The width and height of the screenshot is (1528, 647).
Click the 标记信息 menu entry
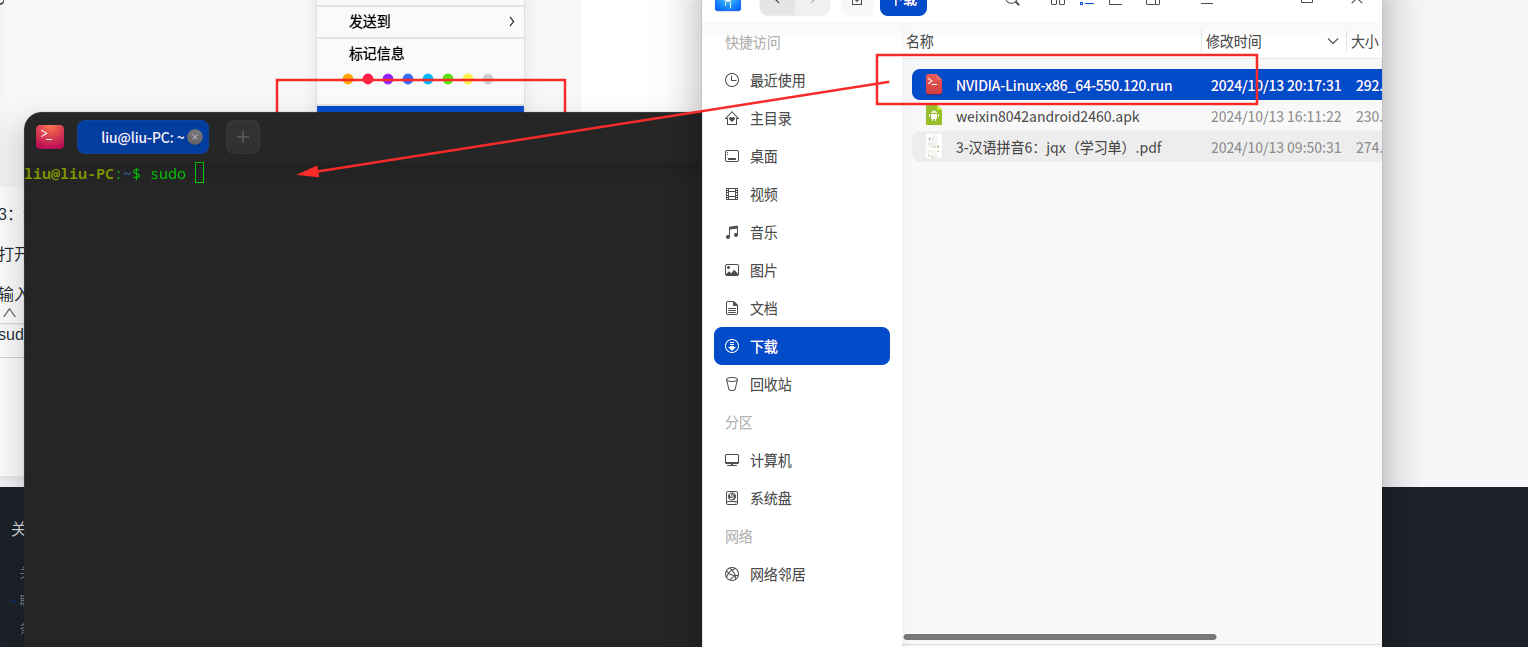coord(377,53)
